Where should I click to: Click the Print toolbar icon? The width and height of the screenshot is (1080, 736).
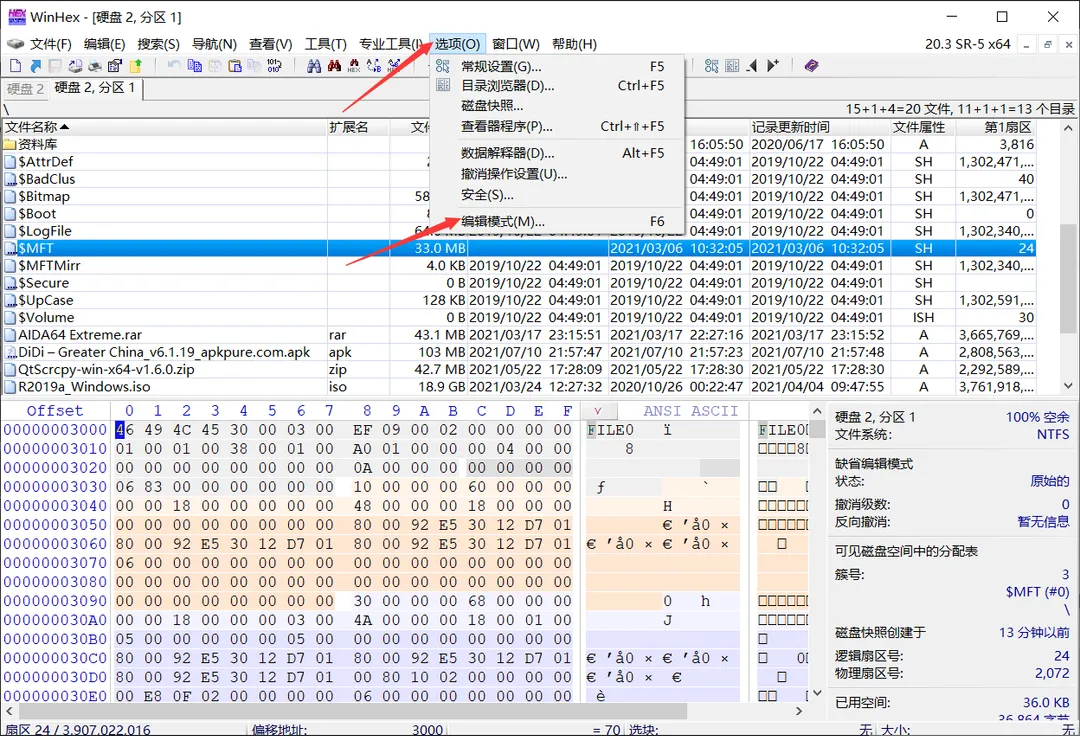point(95,66)
